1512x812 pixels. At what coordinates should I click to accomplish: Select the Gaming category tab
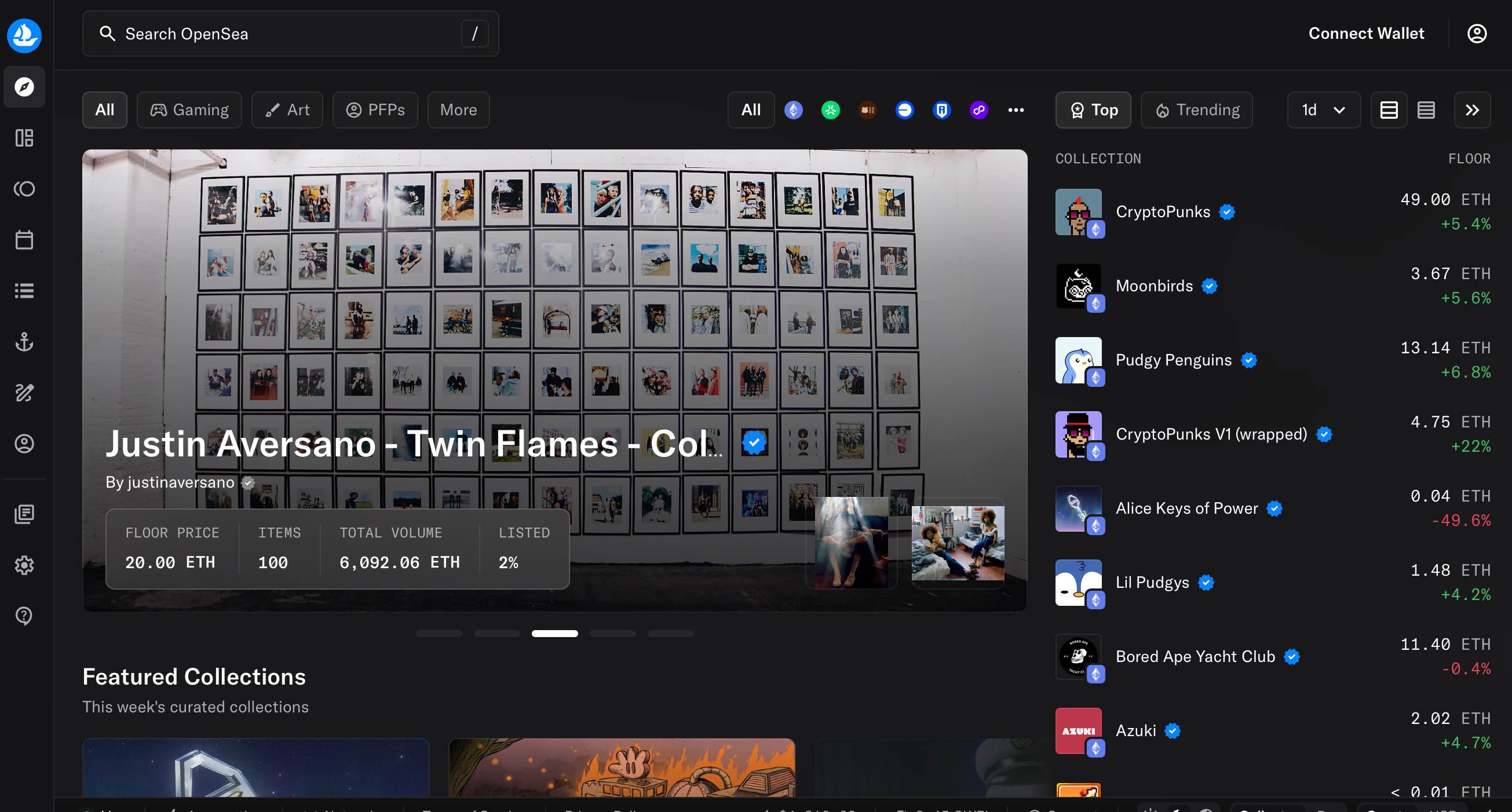click(189, 110)
